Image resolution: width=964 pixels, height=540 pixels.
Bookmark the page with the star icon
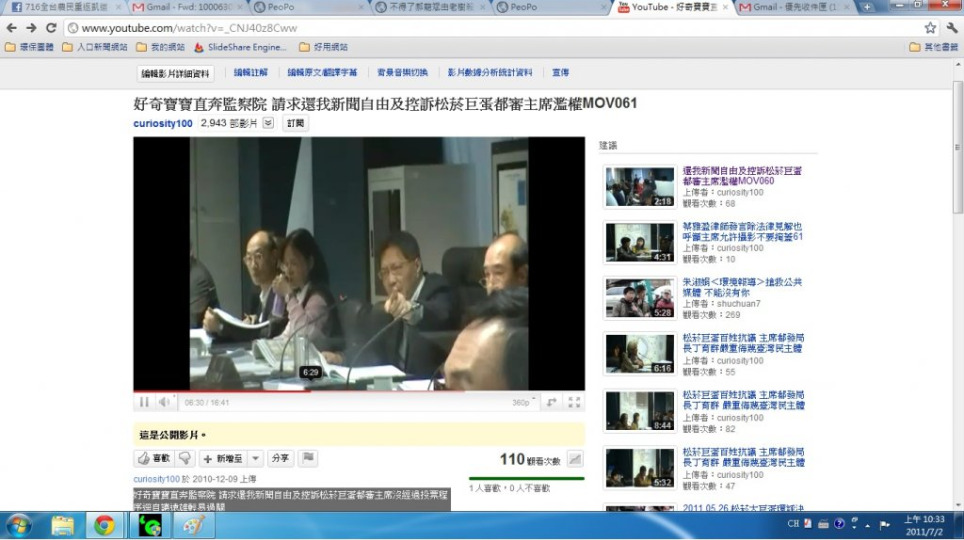click(x=930, y=28)
